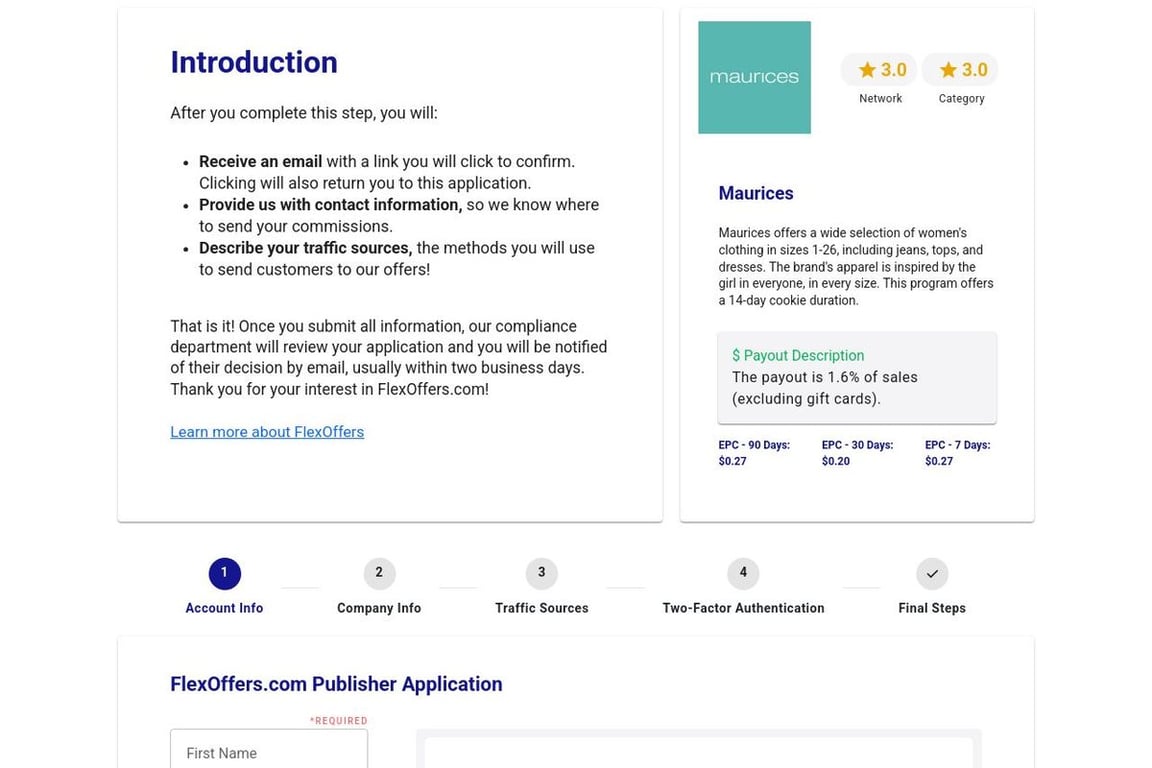Click the EPC - 90 Days value
Screen dimensions: 1152x768
(x=732, y=462)
